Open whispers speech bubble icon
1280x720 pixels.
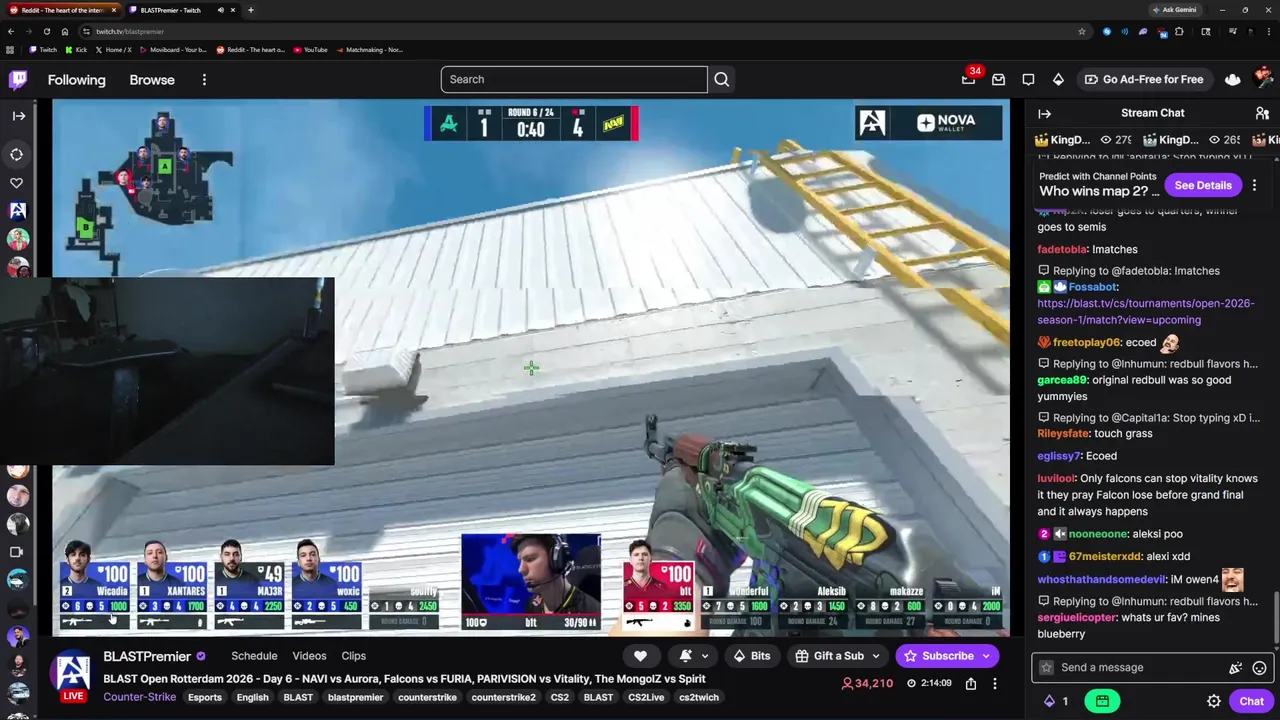click(x=1028, y=79)
